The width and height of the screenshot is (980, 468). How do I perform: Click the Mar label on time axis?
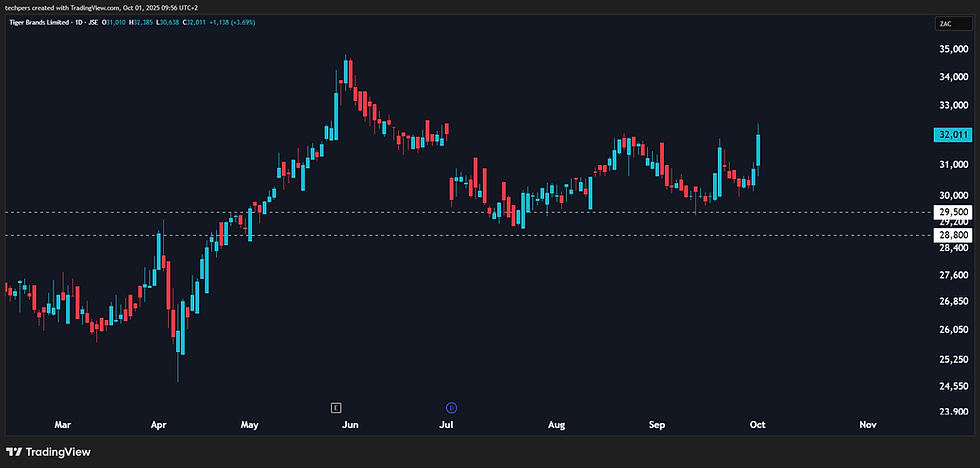[62, 425]
